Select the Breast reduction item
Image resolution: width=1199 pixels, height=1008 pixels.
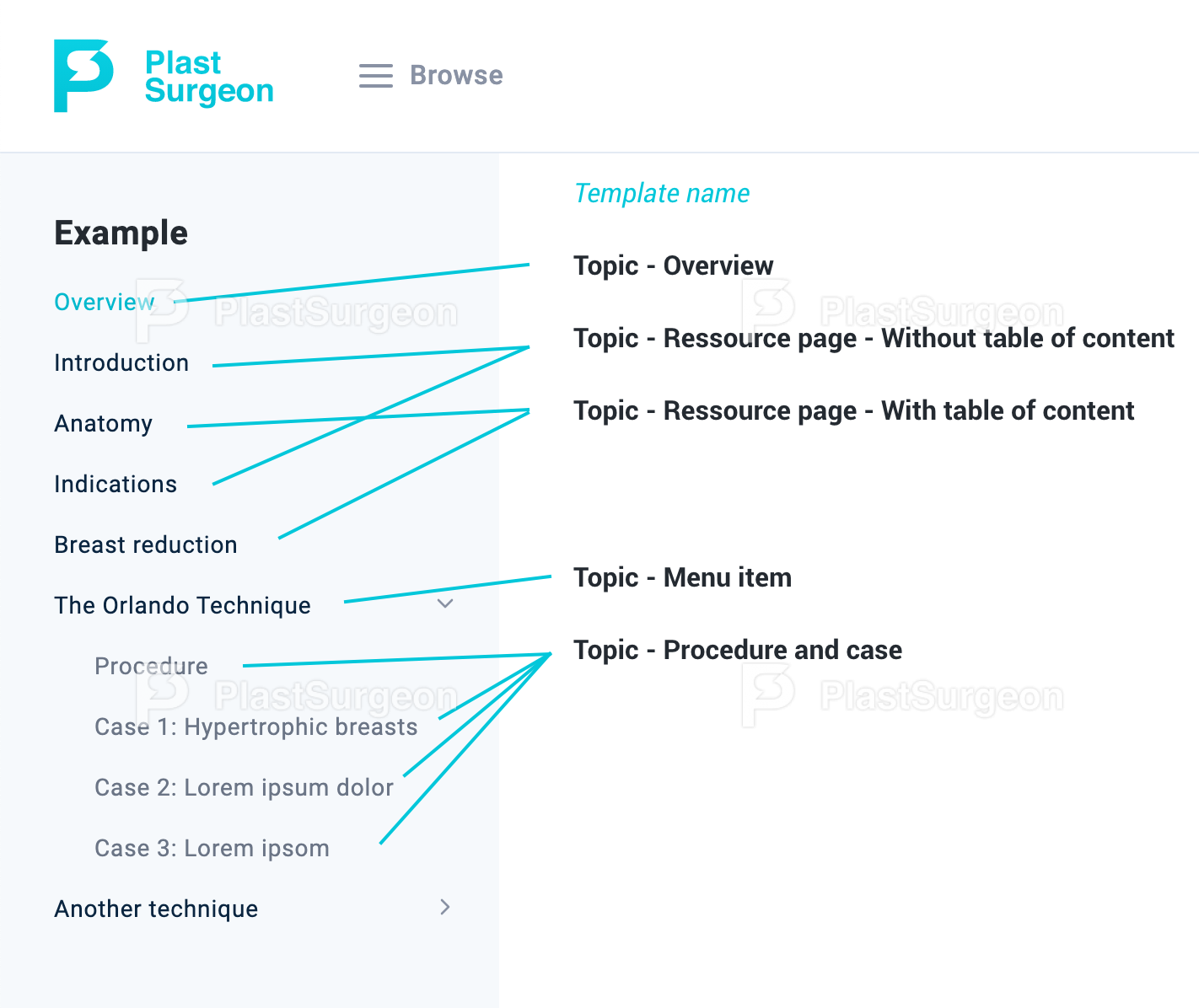click(x=146, y=544)
